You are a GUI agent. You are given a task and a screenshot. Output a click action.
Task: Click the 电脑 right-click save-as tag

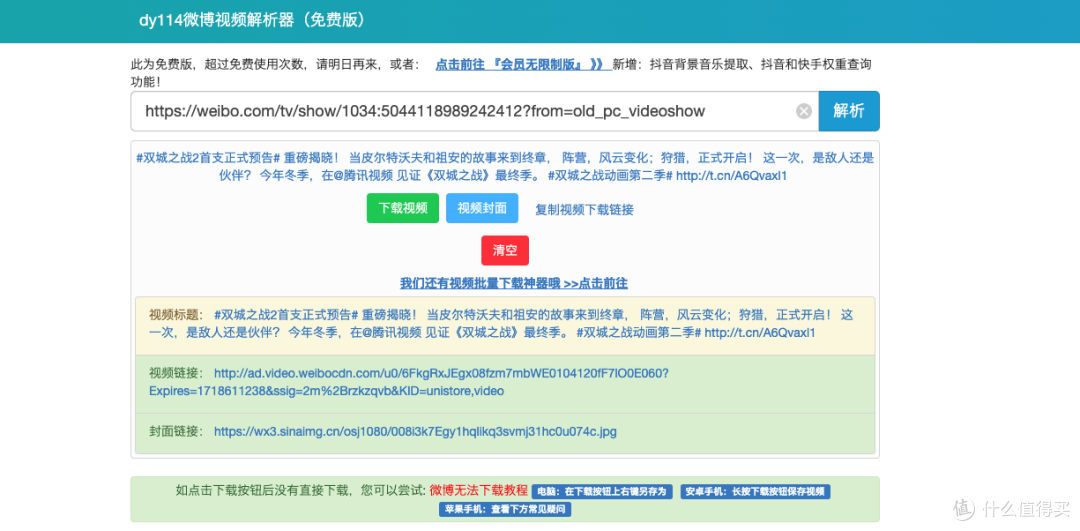tap(602, 492)
